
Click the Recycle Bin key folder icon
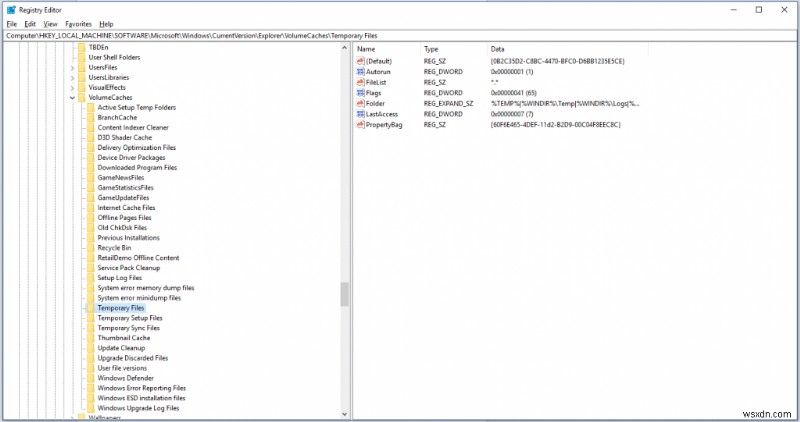click(x=91, y=248)
